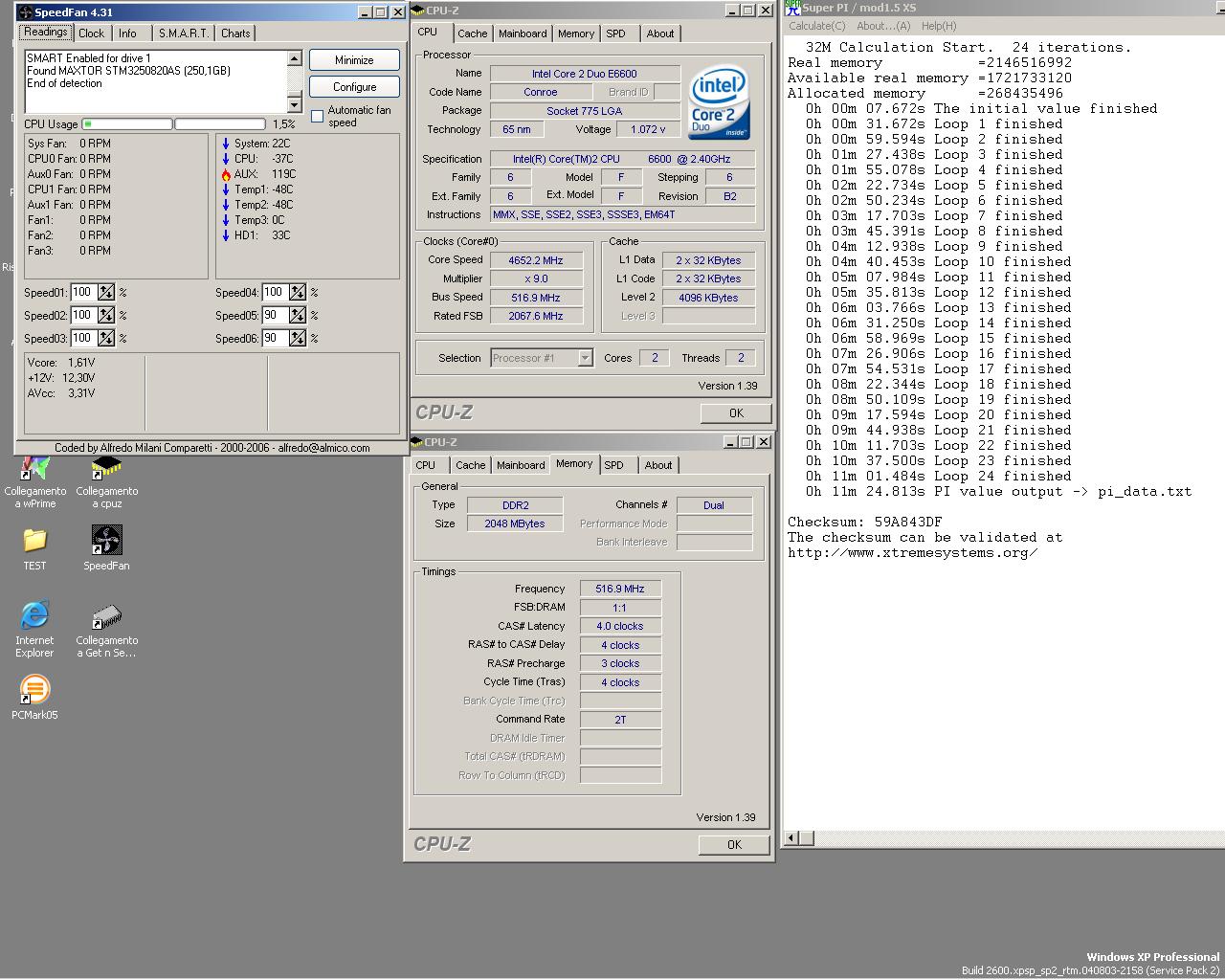
Task: Click the Speed05 value field
Action: [275, 315]
